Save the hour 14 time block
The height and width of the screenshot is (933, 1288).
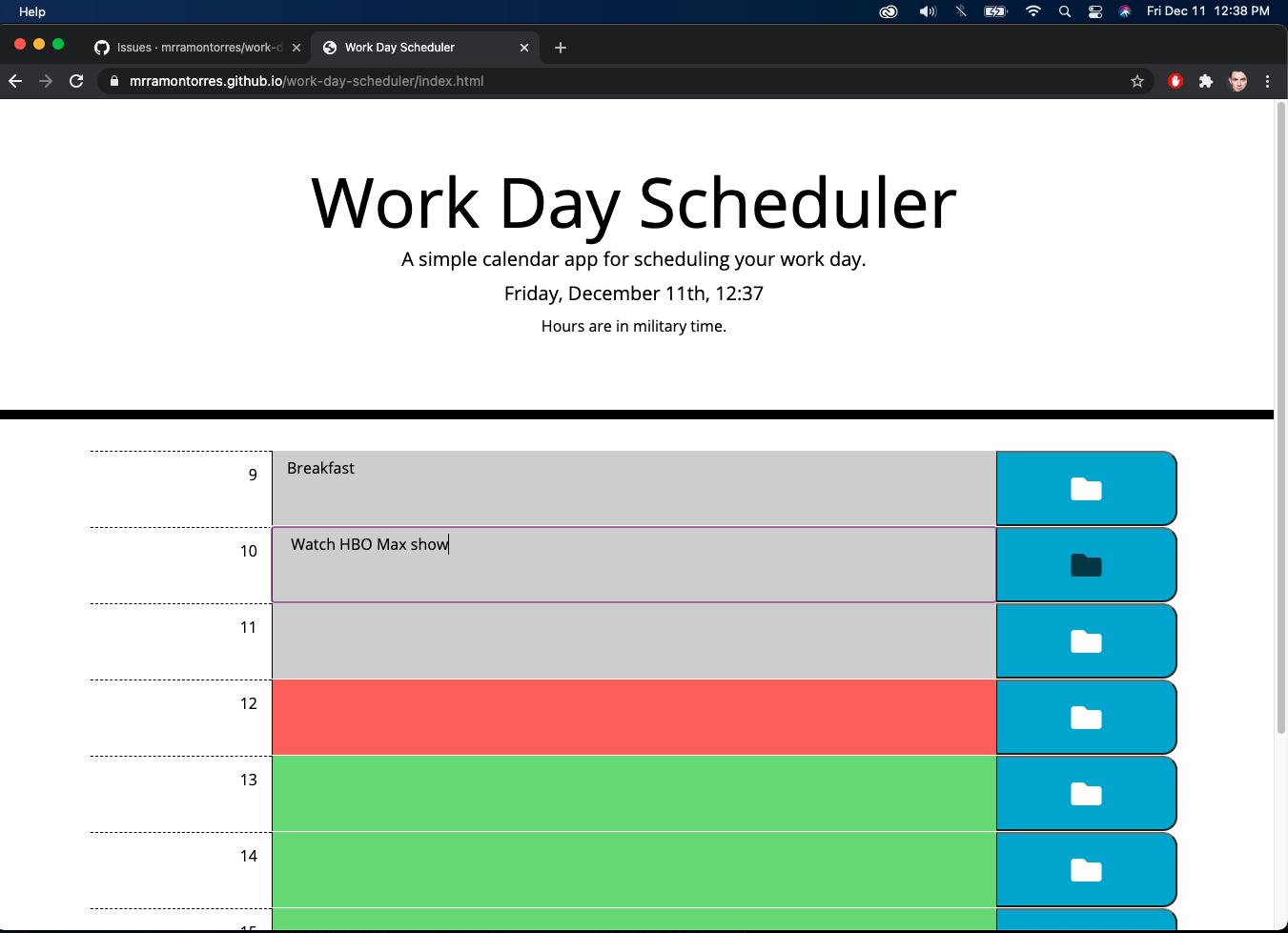click(x=1086, y=870)
